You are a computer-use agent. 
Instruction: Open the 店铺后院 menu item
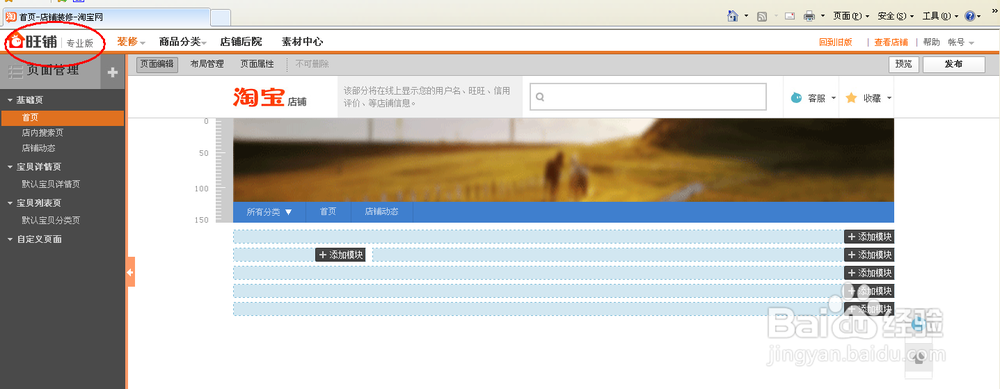pos(241,42)
